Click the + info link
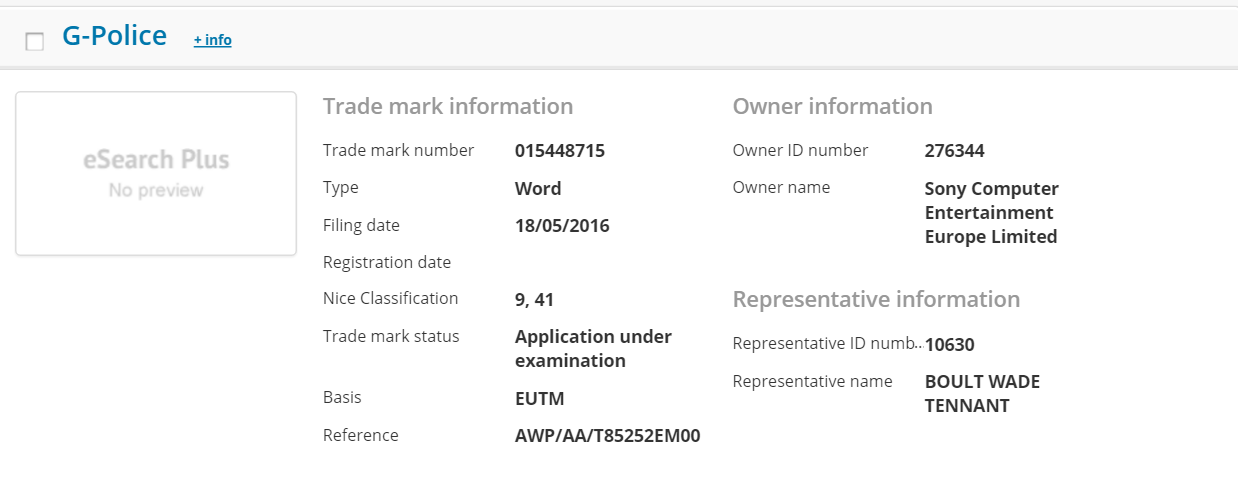This screenshot has width=1238, height=496. coord(212,40)
